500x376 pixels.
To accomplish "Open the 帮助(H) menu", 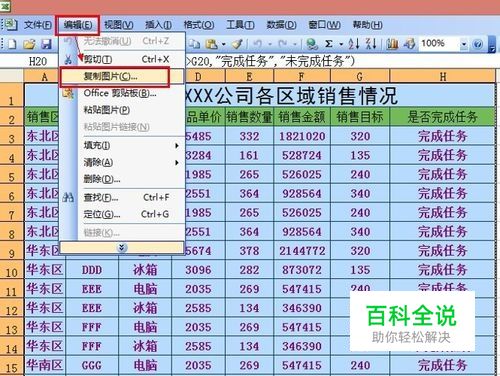I will (x=367, y=25).
